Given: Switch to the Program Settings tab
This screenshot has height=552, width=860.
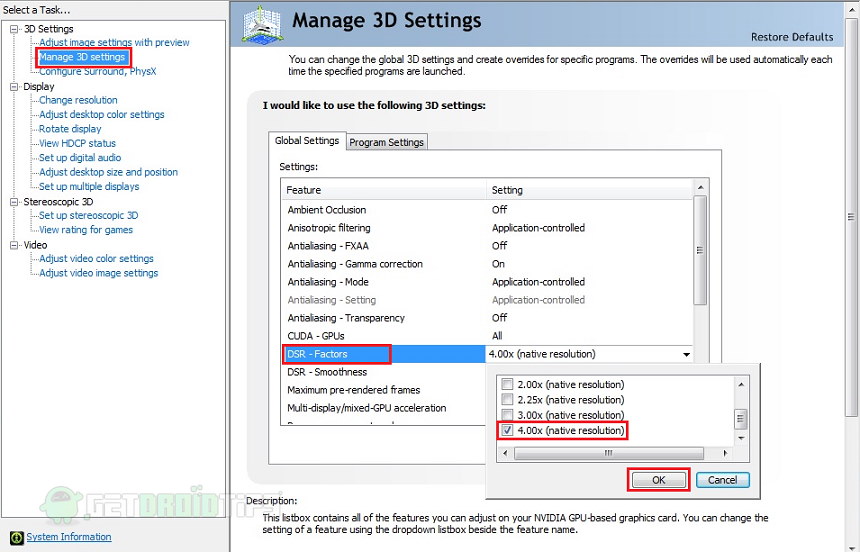Looking at the screenshot, I should coord(387,142).
